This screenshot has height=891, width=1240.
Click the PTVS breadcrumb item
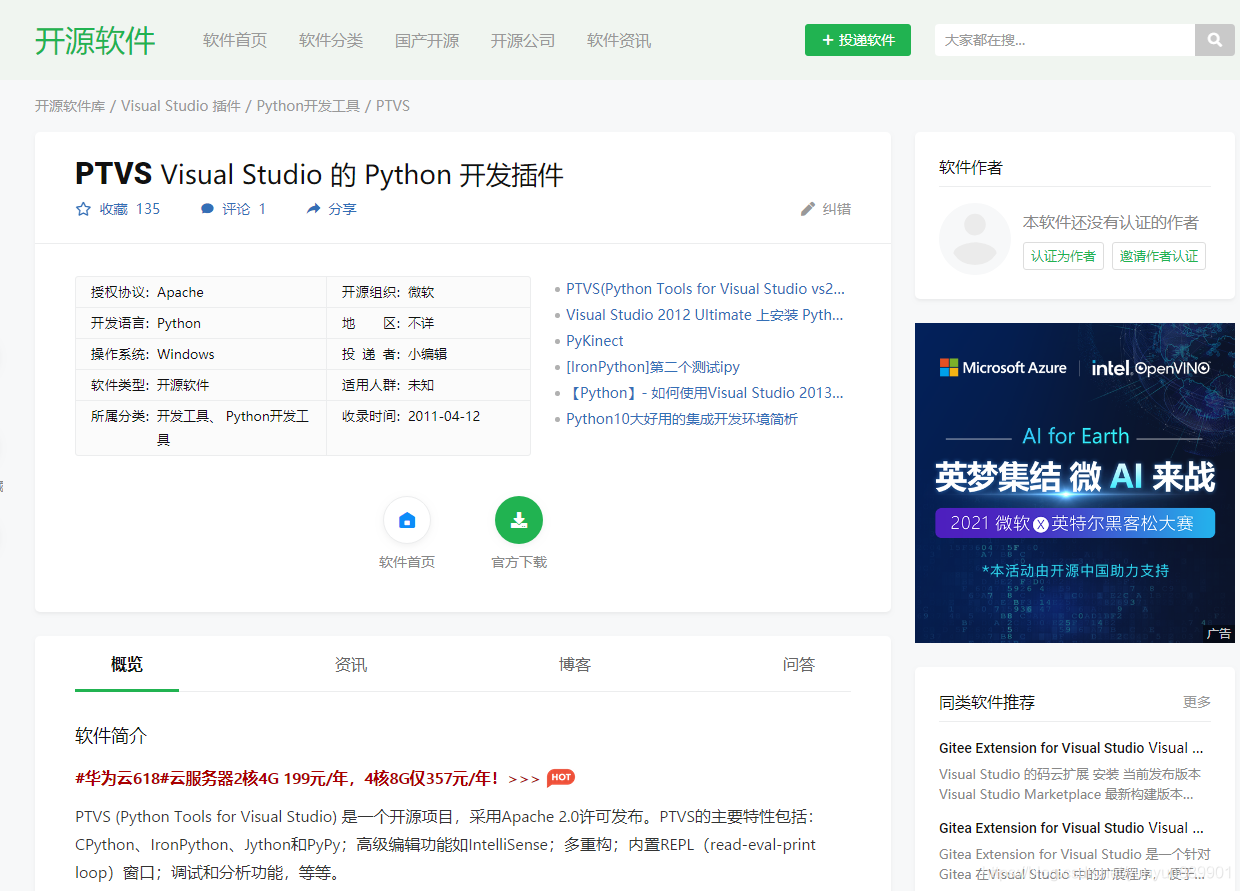[393, 106]
